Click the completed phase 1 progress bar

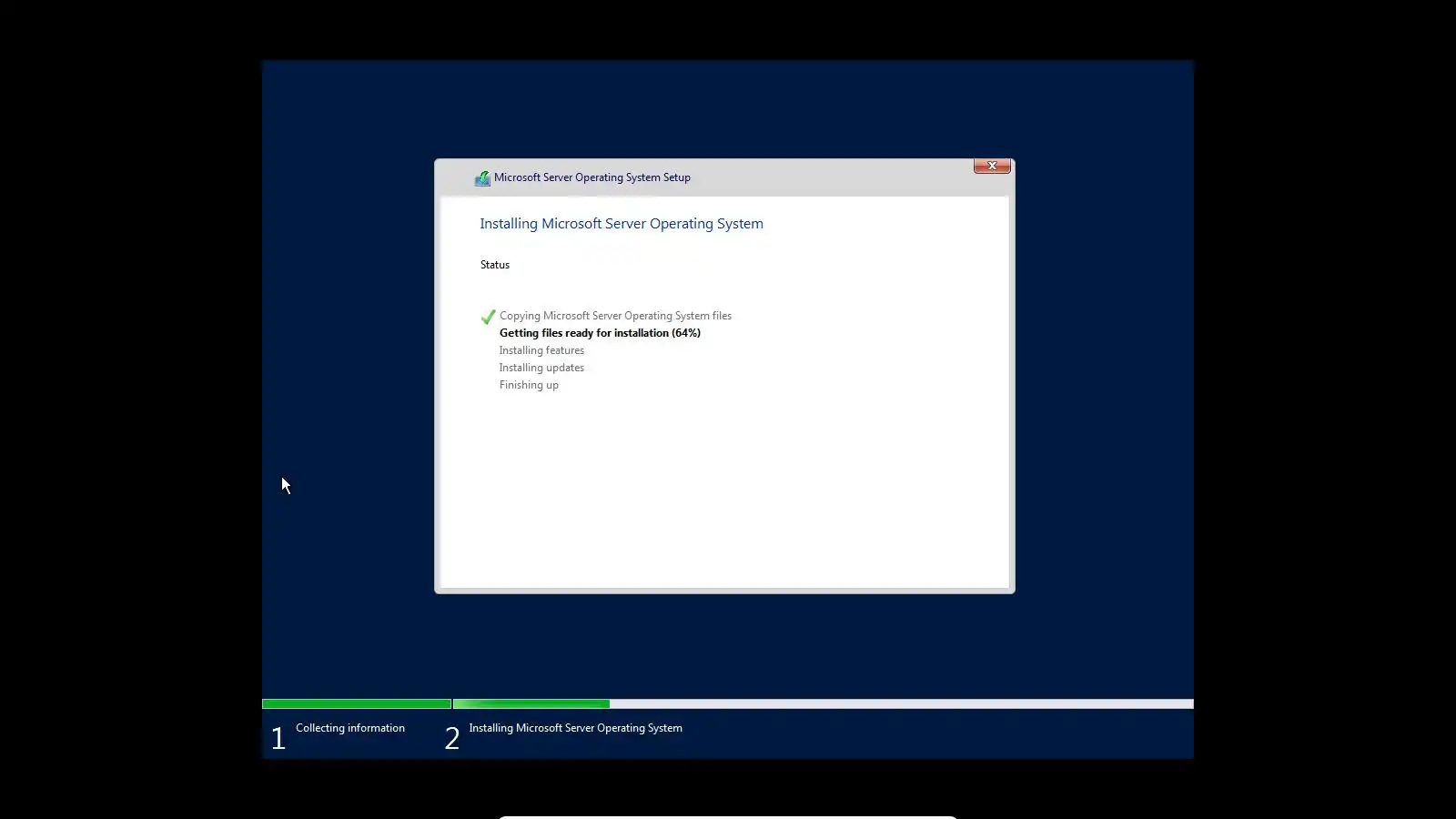[x=357, y=704]
